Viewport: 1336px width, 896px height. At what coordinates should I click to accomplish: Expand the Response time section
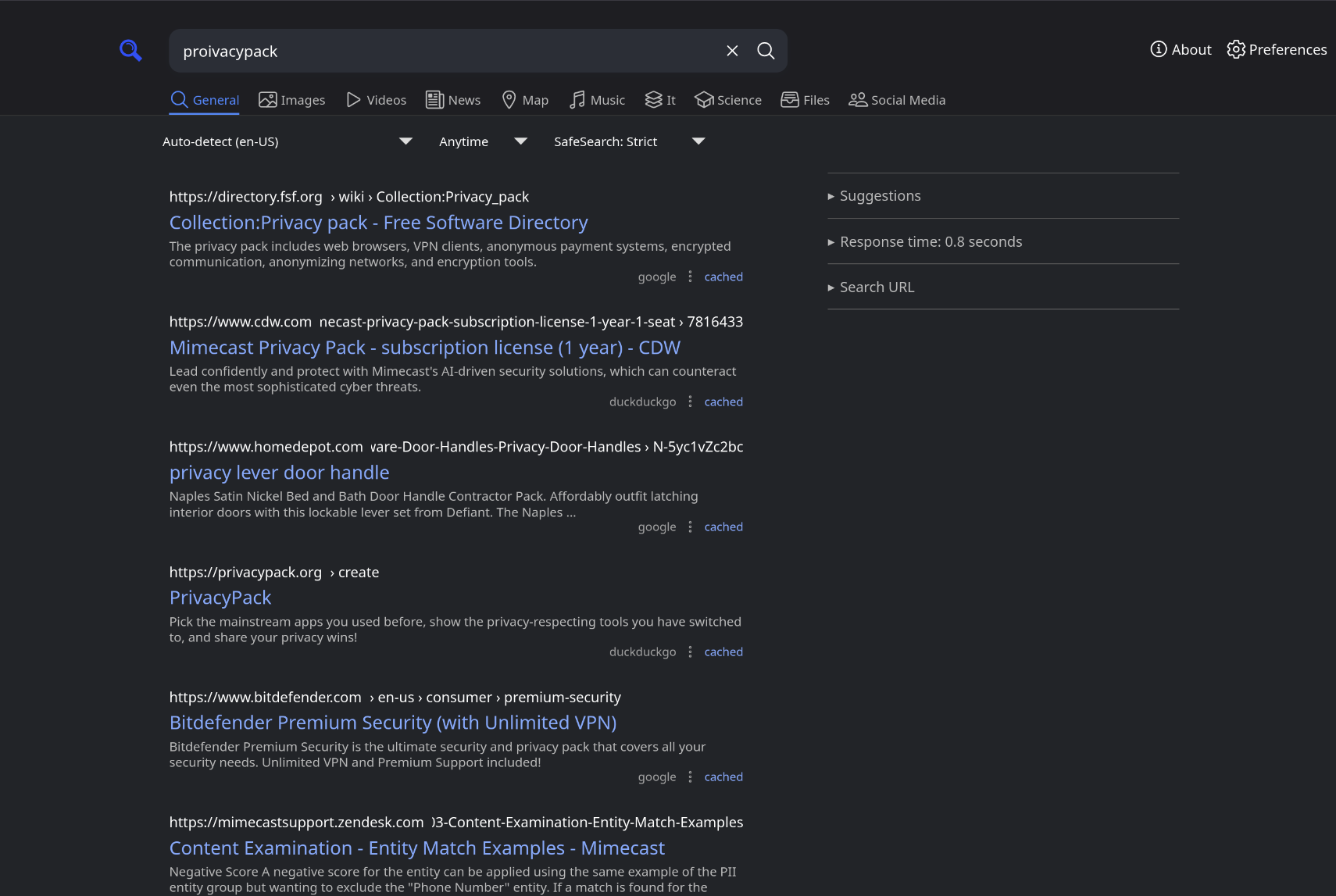(1003, 242)
